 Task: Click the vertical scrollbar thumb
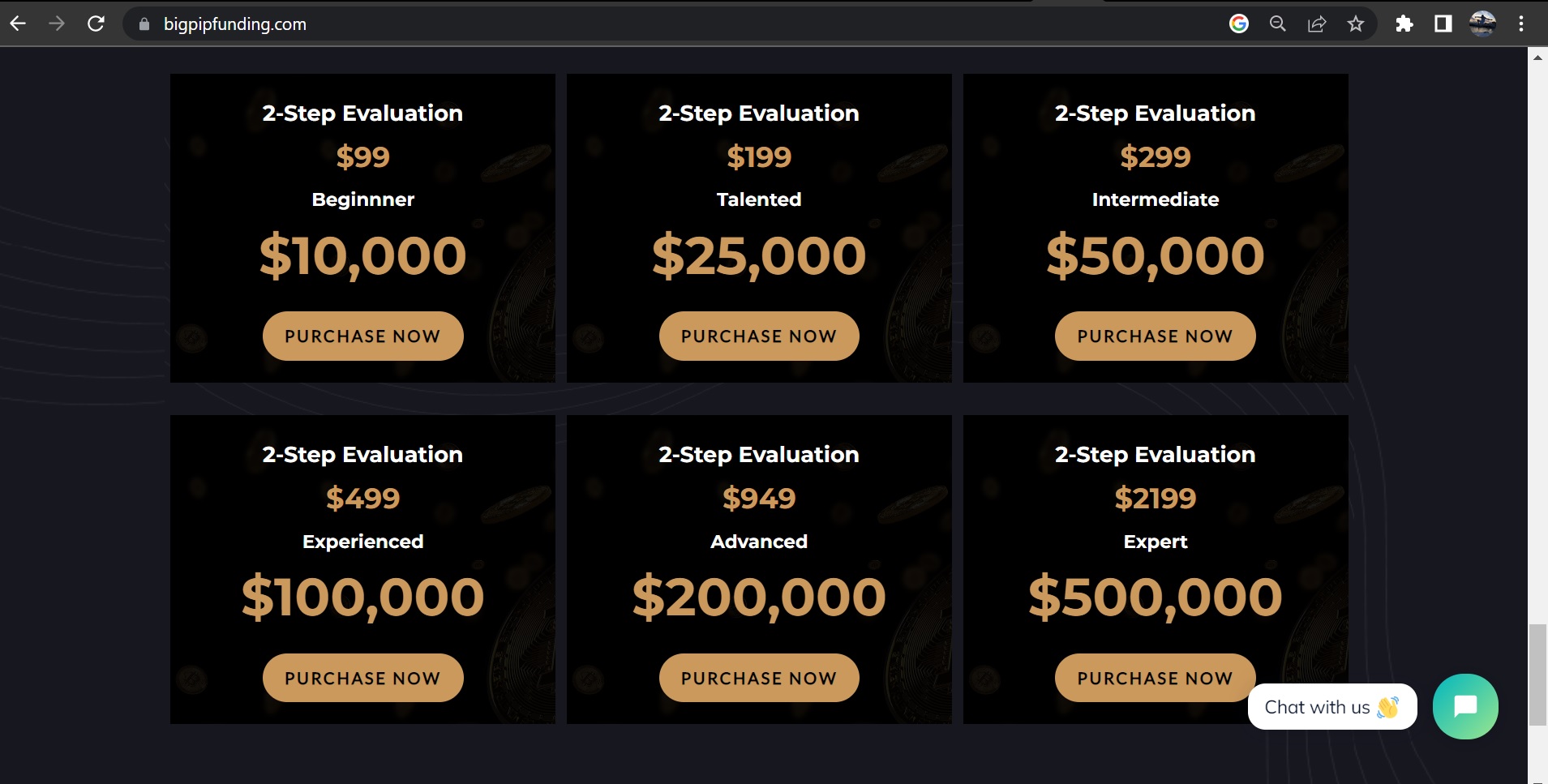click(x=1537, y=675)
